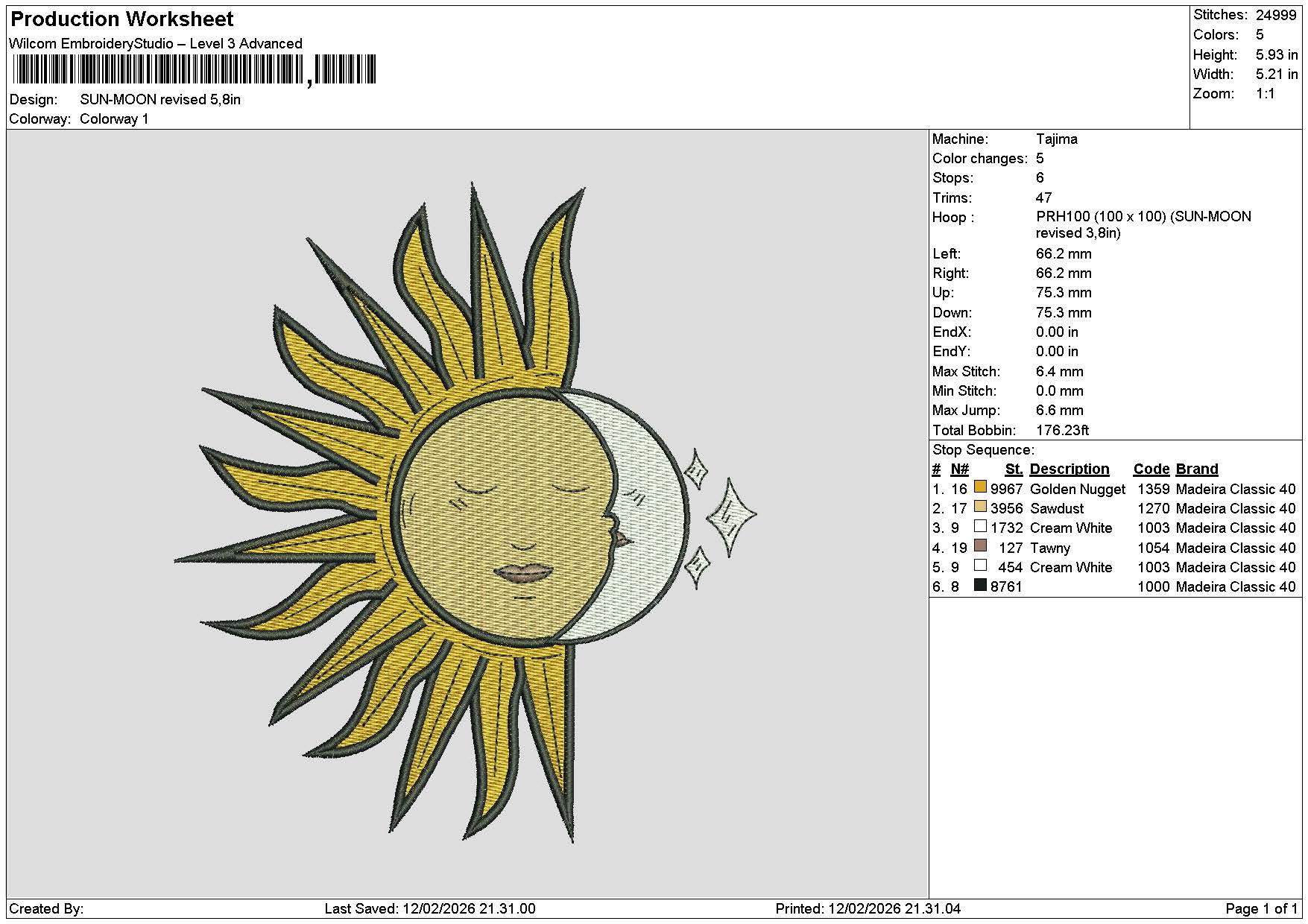Screen dimensions: 1308x924
Task: Click 'Created By:' footer label
Action: click(46, 908)
